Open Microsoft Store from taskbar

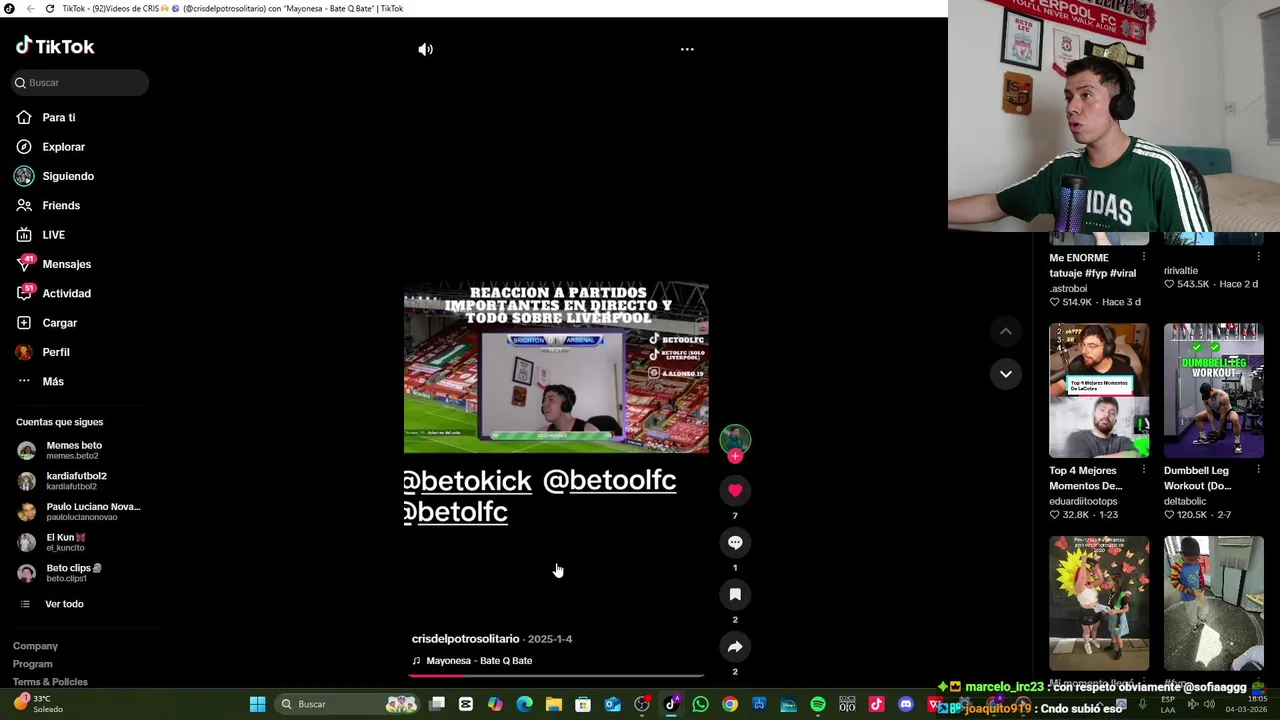coord(583,704)
